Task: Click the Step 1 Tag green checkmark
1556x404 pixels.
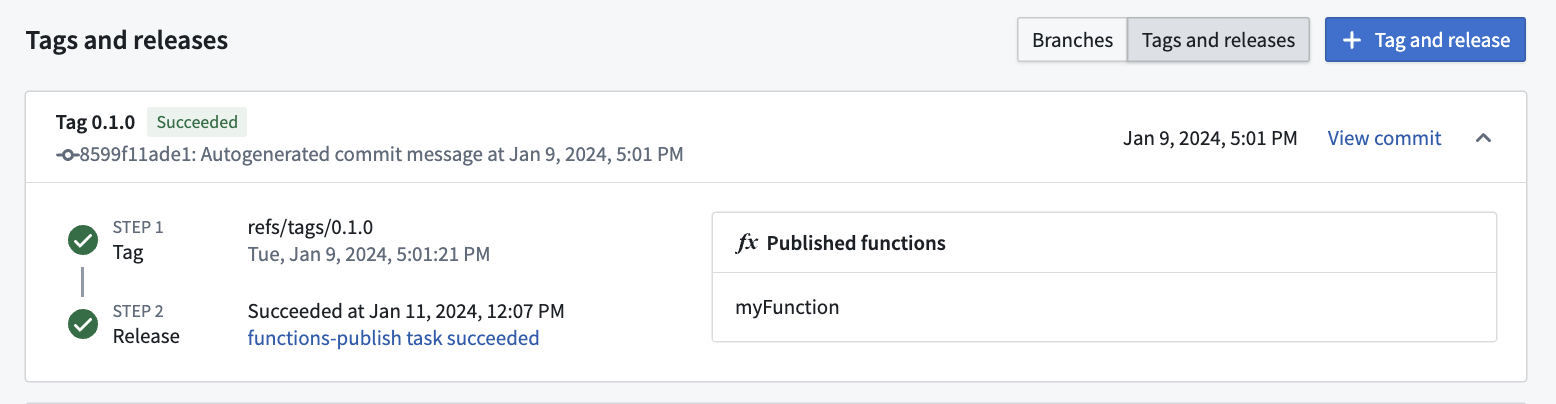Action: (x=82, y=240)
